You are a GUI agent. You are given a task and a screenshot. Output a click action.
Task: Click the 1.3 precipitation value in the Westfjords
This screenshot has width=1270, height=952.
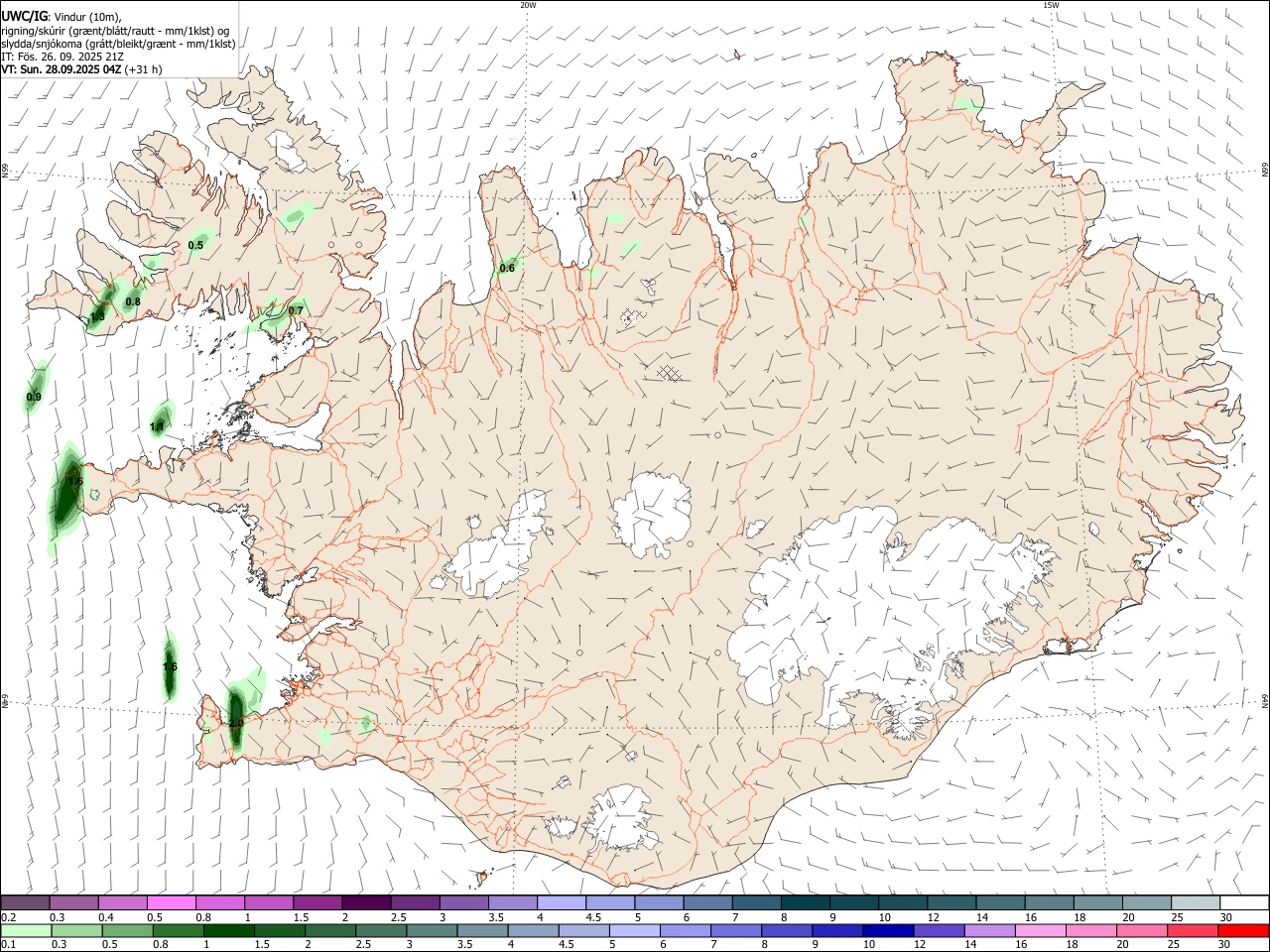(97, 317)
